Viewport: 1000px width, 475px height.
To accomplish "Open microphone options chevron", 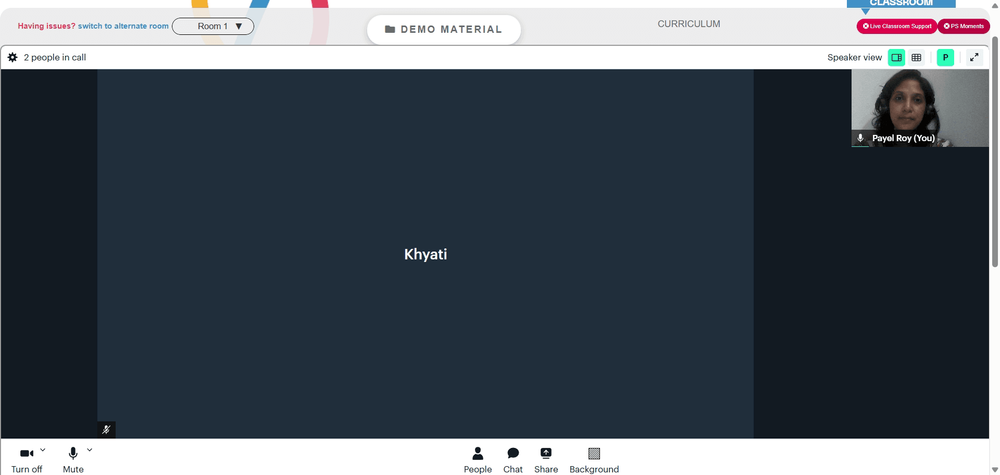I will point(89,449).
